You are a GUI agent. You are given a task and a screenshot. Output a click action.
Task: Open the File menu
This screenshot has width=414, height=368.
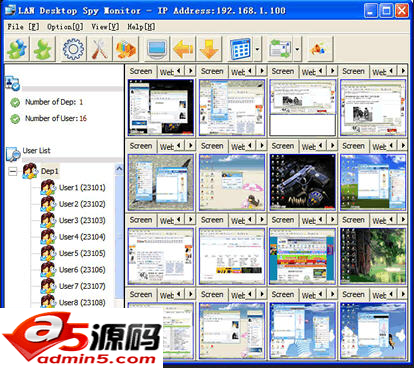23,27
